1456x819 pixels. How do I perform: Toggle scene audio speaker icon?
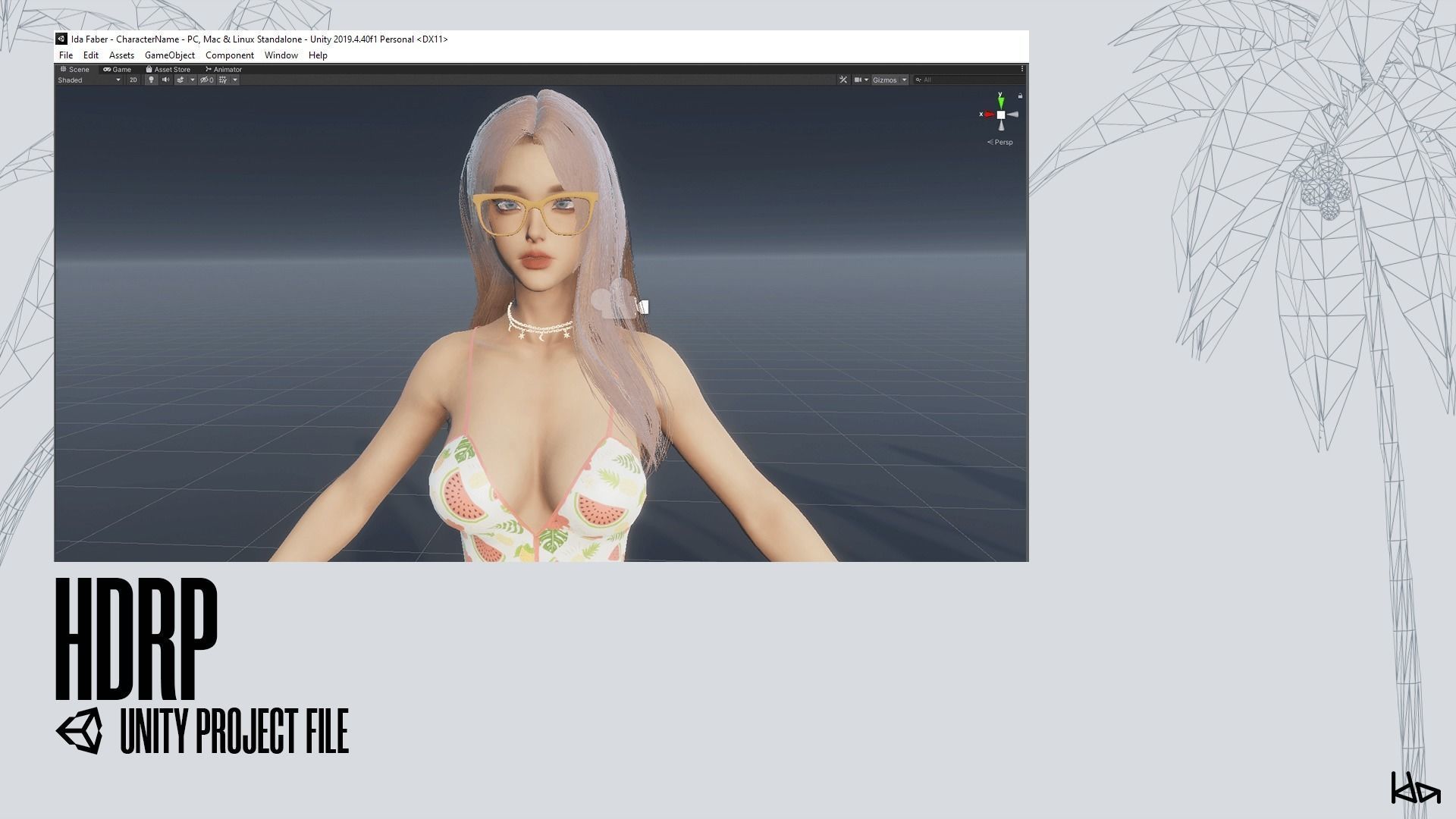coord(165,80)
